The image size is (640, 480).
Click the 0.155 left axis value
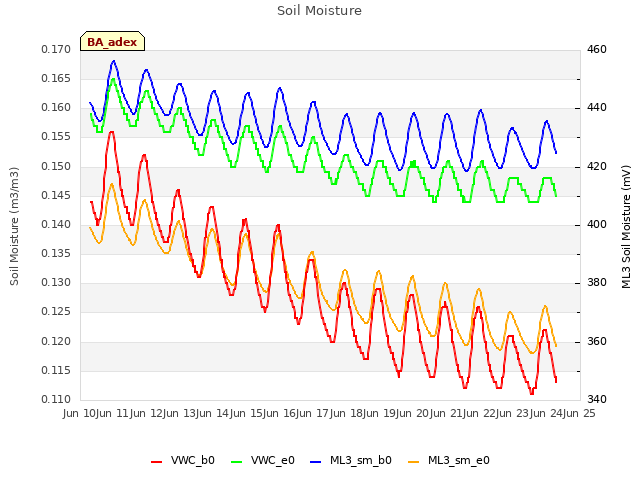(x=56, y=137)
